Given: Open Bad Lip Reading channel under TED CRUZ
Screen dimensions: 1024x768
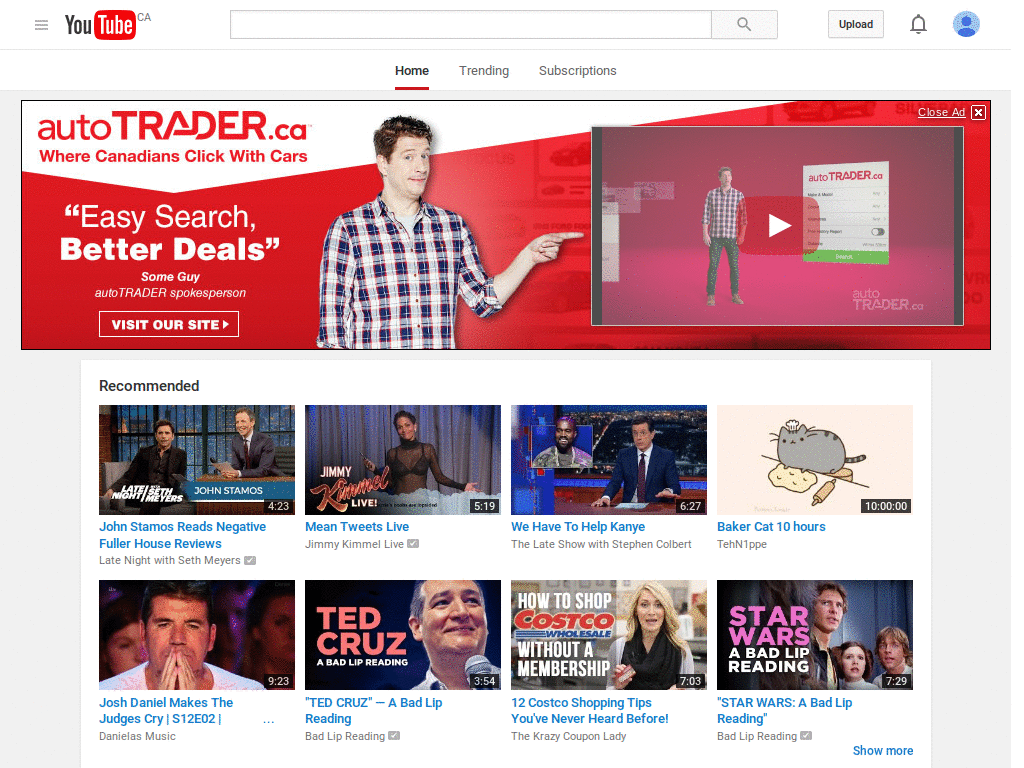Looking at the screenshot, I should coord(345,736).
